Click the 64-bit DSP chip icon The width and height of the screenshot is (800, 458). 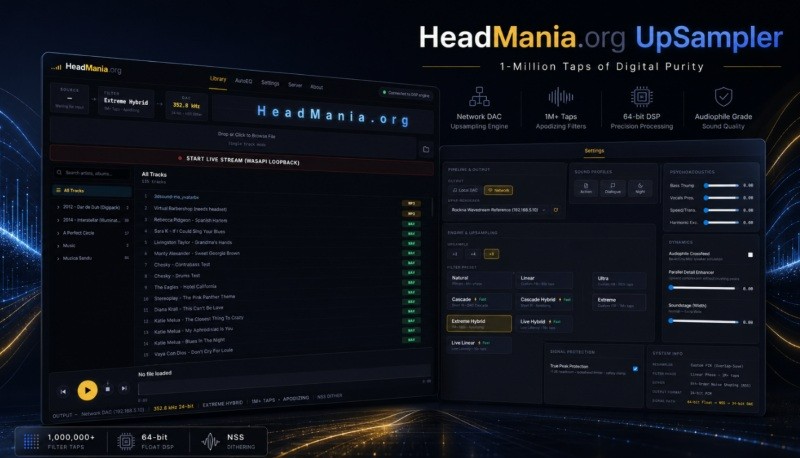642,96
